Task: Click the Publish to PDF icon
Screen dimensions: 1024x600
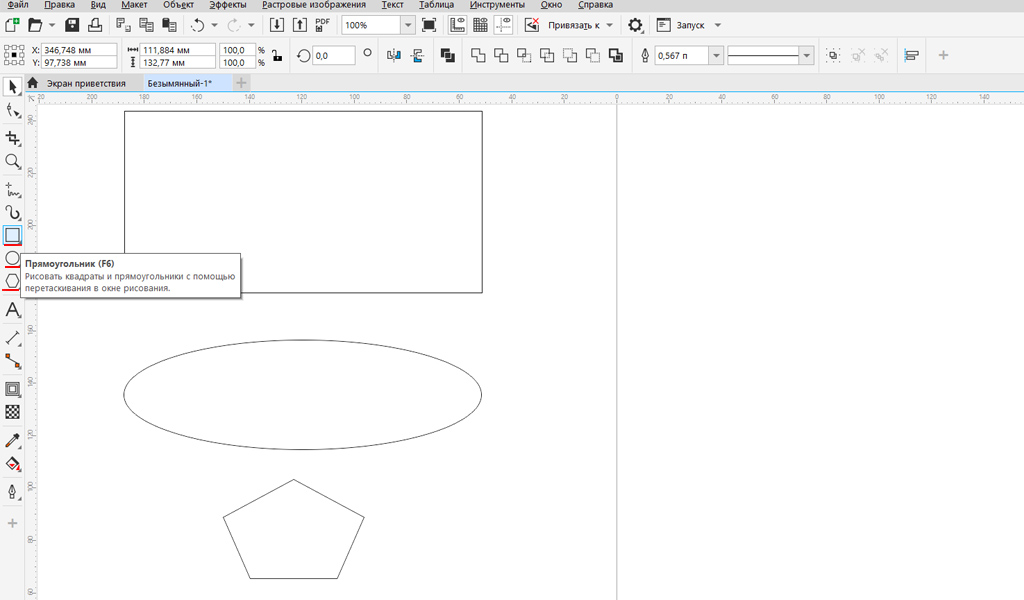Action: coord(322,24)
